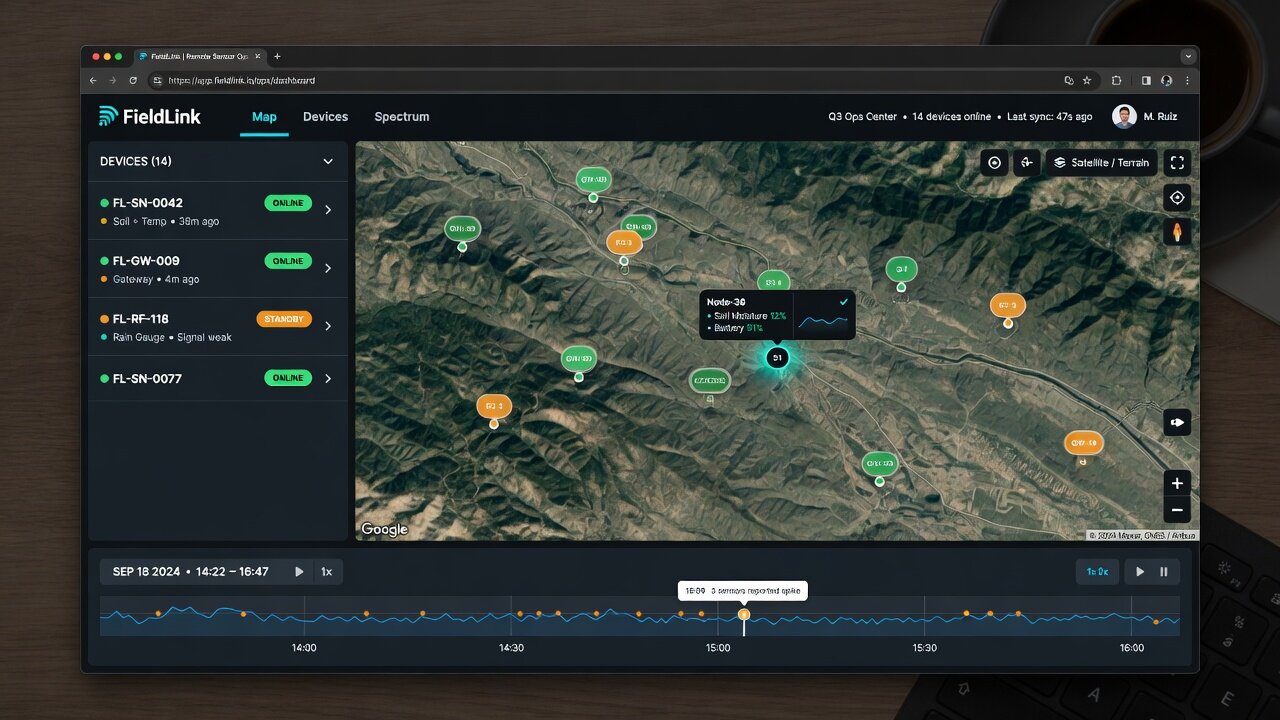Change the 1x playback speed

pos(326,572)
